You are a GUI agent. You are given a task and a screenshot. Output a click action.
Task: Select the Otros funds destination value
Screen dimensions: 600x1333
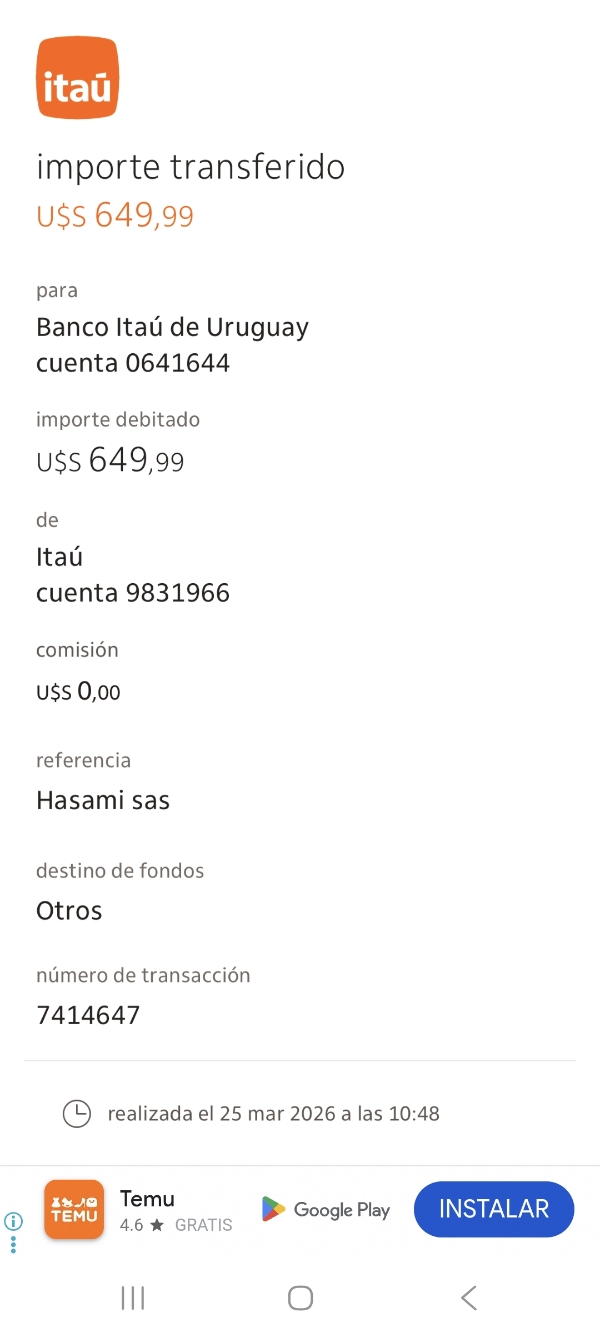click(69, 911)
